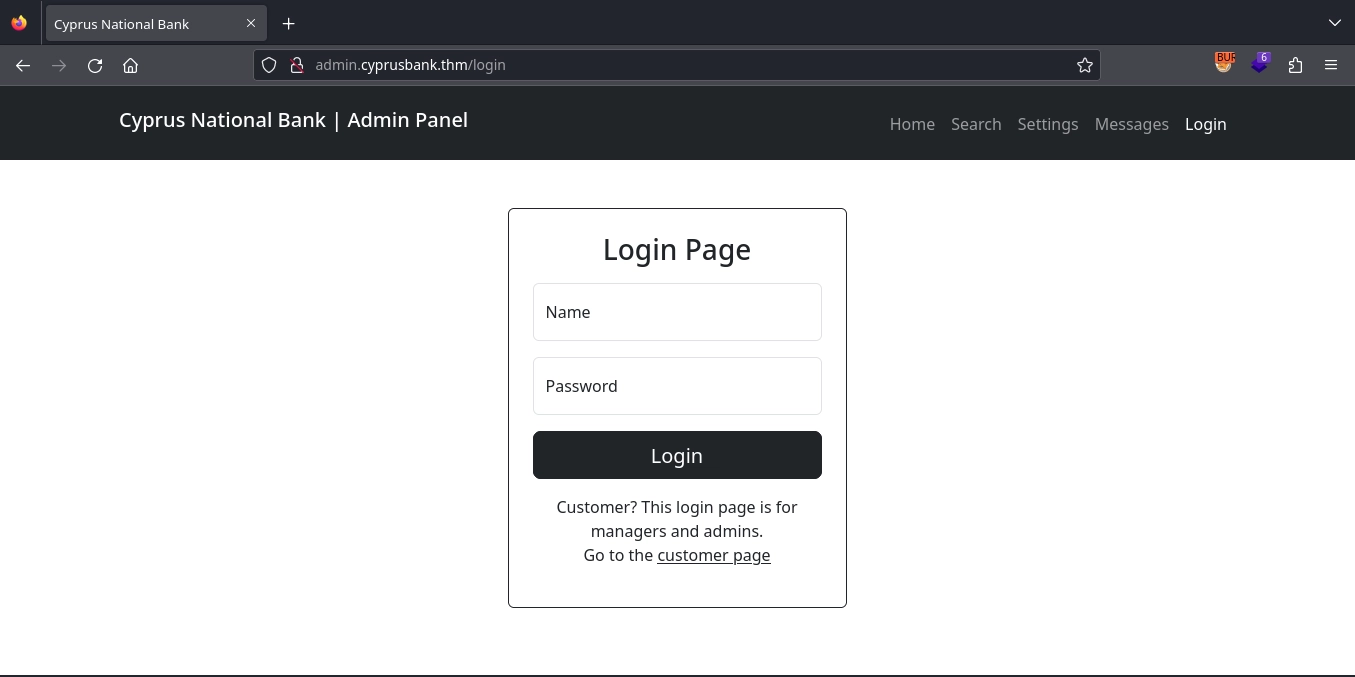Open the extensions puzzle piece menu

1295,65
